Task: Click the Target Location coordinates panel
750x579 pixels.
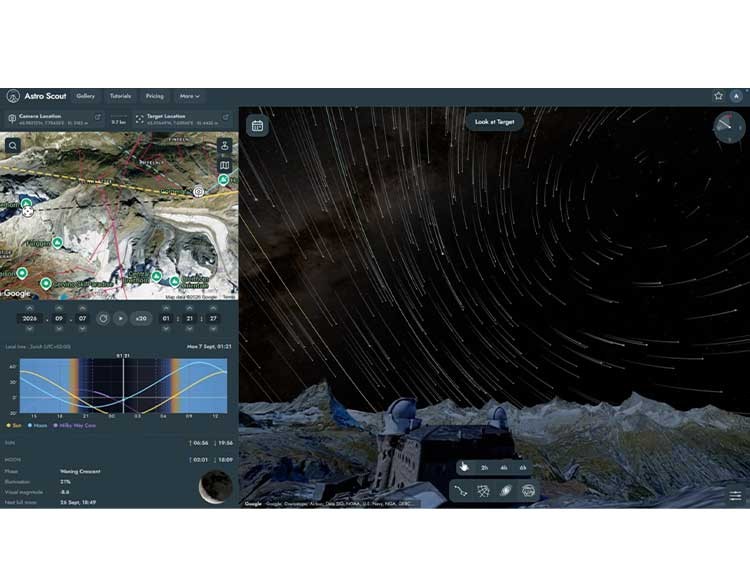Action: click(182, 119)
